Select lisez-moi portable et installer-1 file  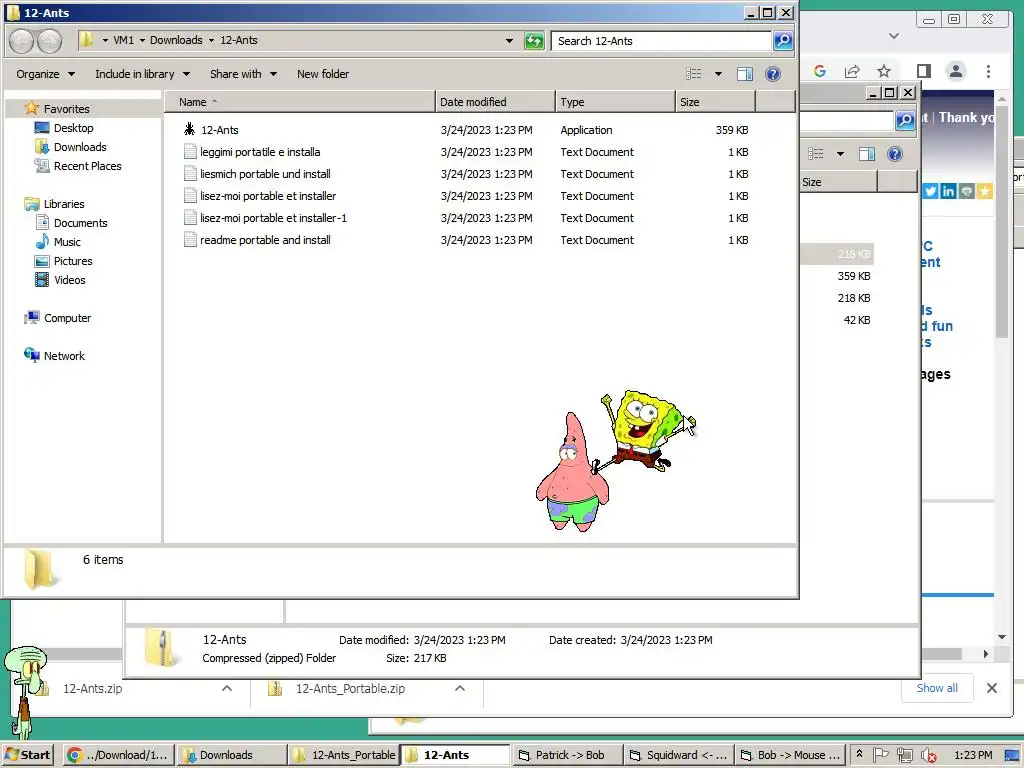[273, 217]
